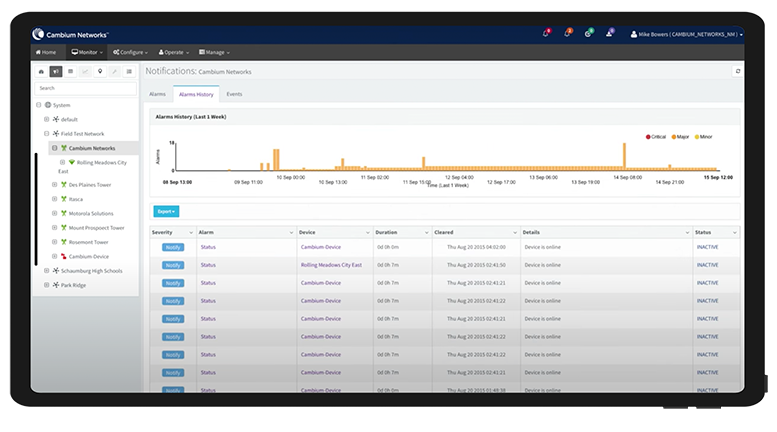Open the Operate menu
This screenshot has height=432, width=777.
[x=174, y=52]
